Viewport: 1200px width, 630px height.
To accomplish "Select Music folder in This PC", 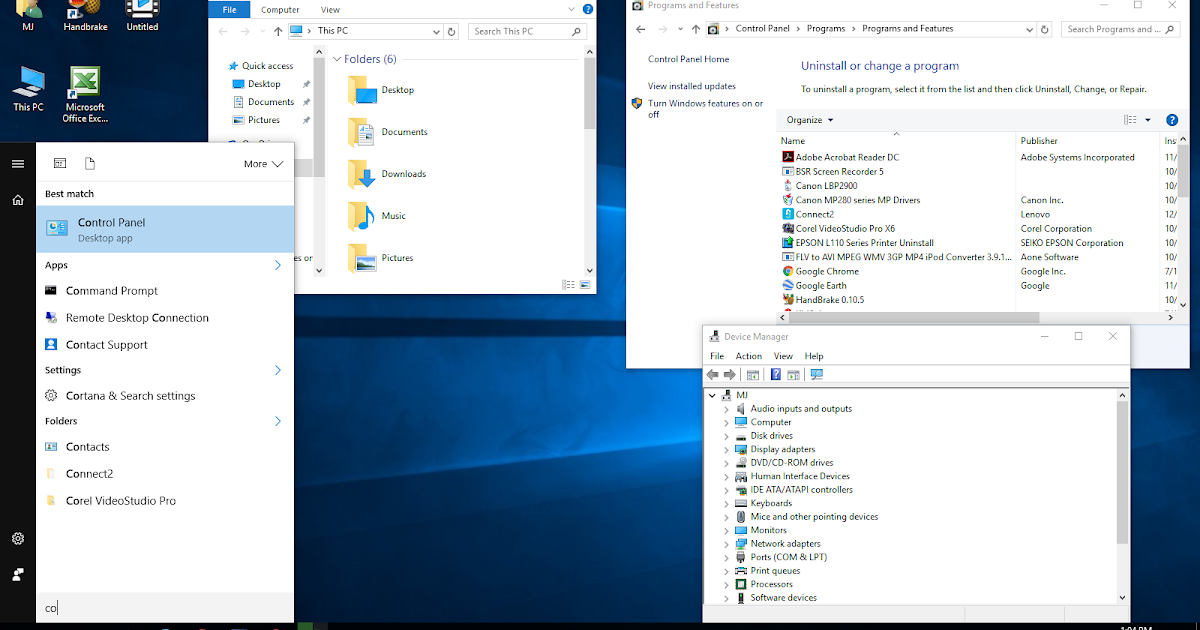I will point(378,216).
